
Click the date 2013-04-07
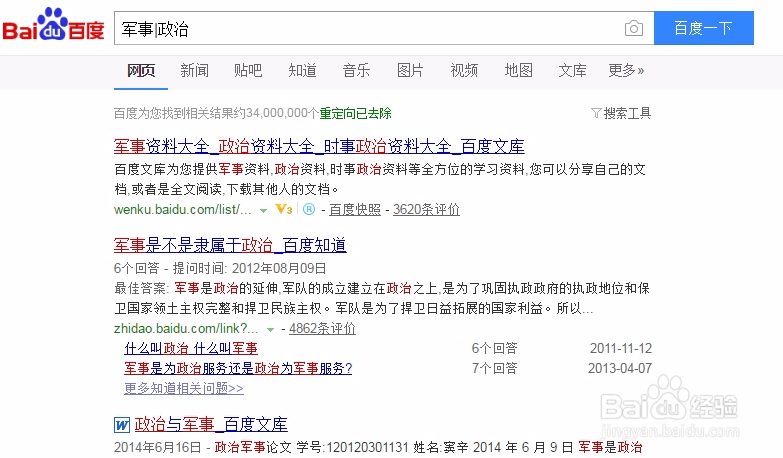click(620, 368)
